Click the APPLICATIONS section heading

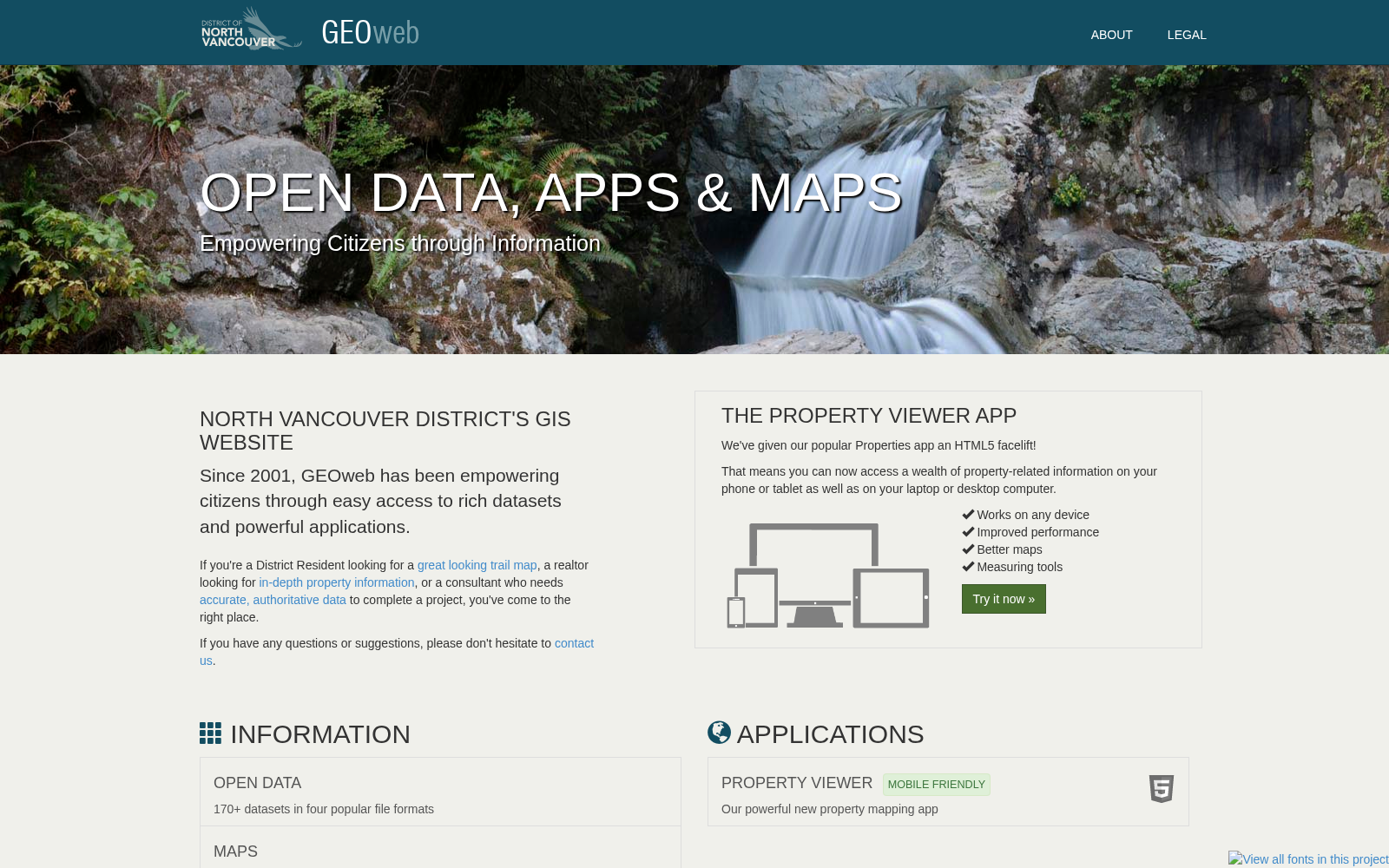tap(831, 734)
